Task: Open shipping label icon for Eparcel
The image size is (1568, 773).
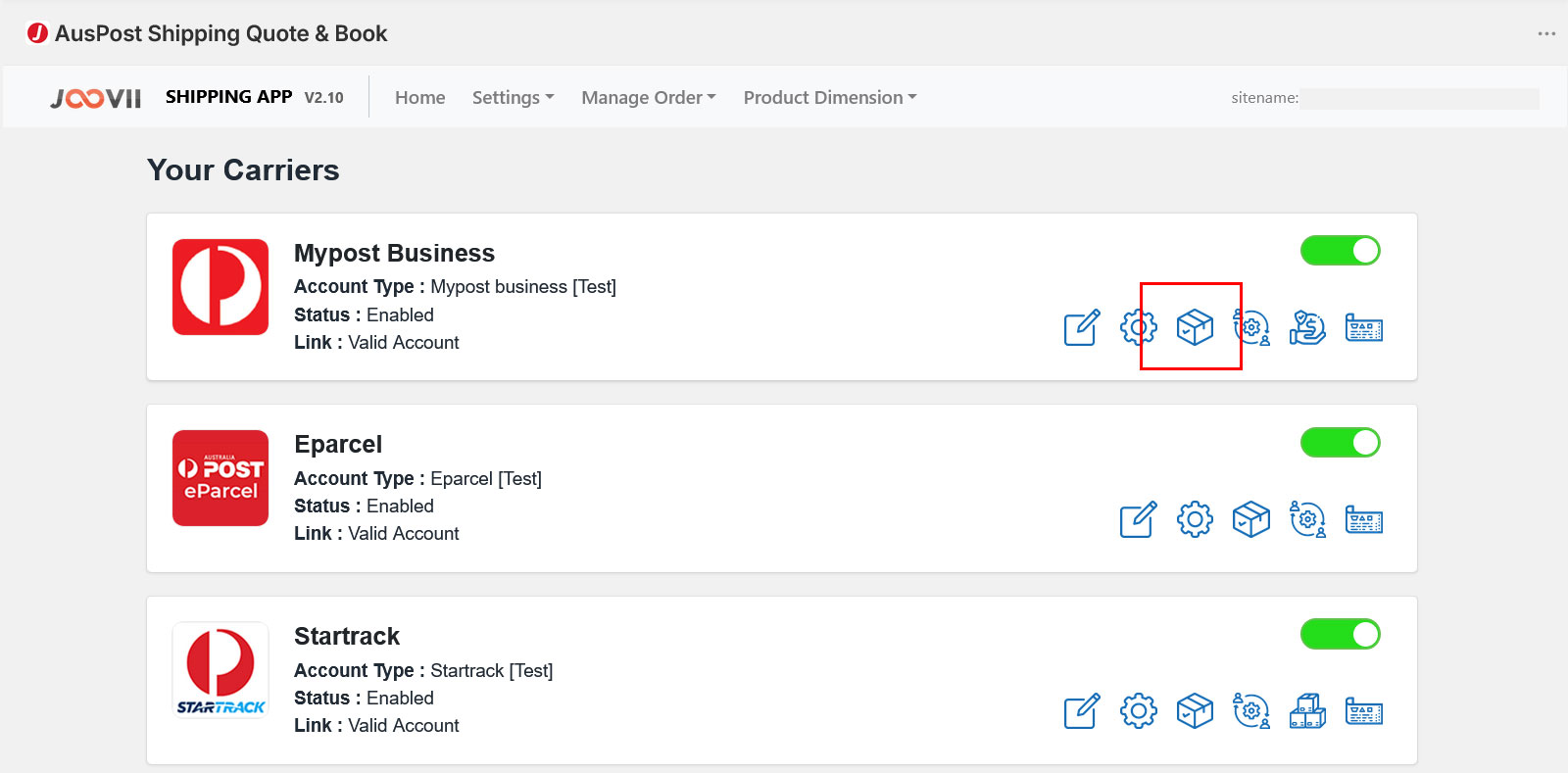Action: point(1364,519)
